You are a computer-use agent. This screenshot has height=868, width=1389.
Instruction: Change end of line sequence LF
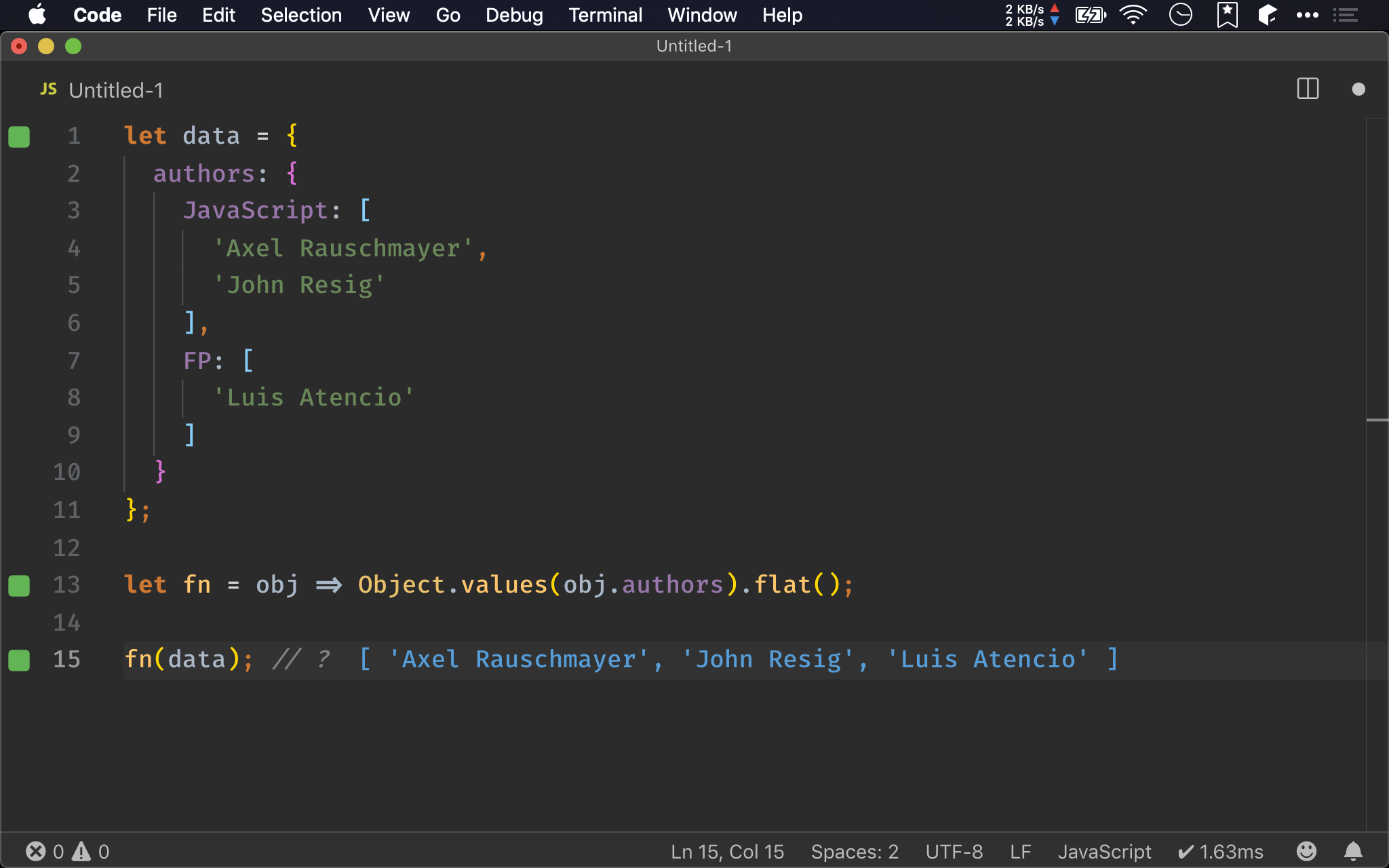point(1020,852)
